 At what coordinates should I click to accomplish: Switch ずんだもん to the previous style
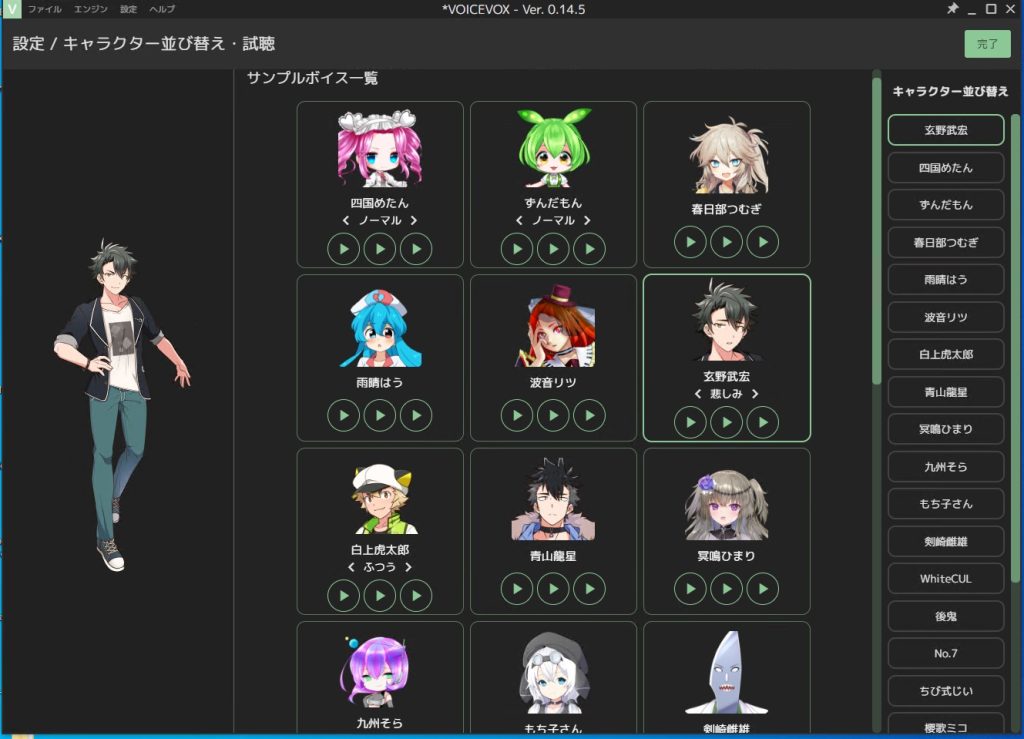point(519,221)
